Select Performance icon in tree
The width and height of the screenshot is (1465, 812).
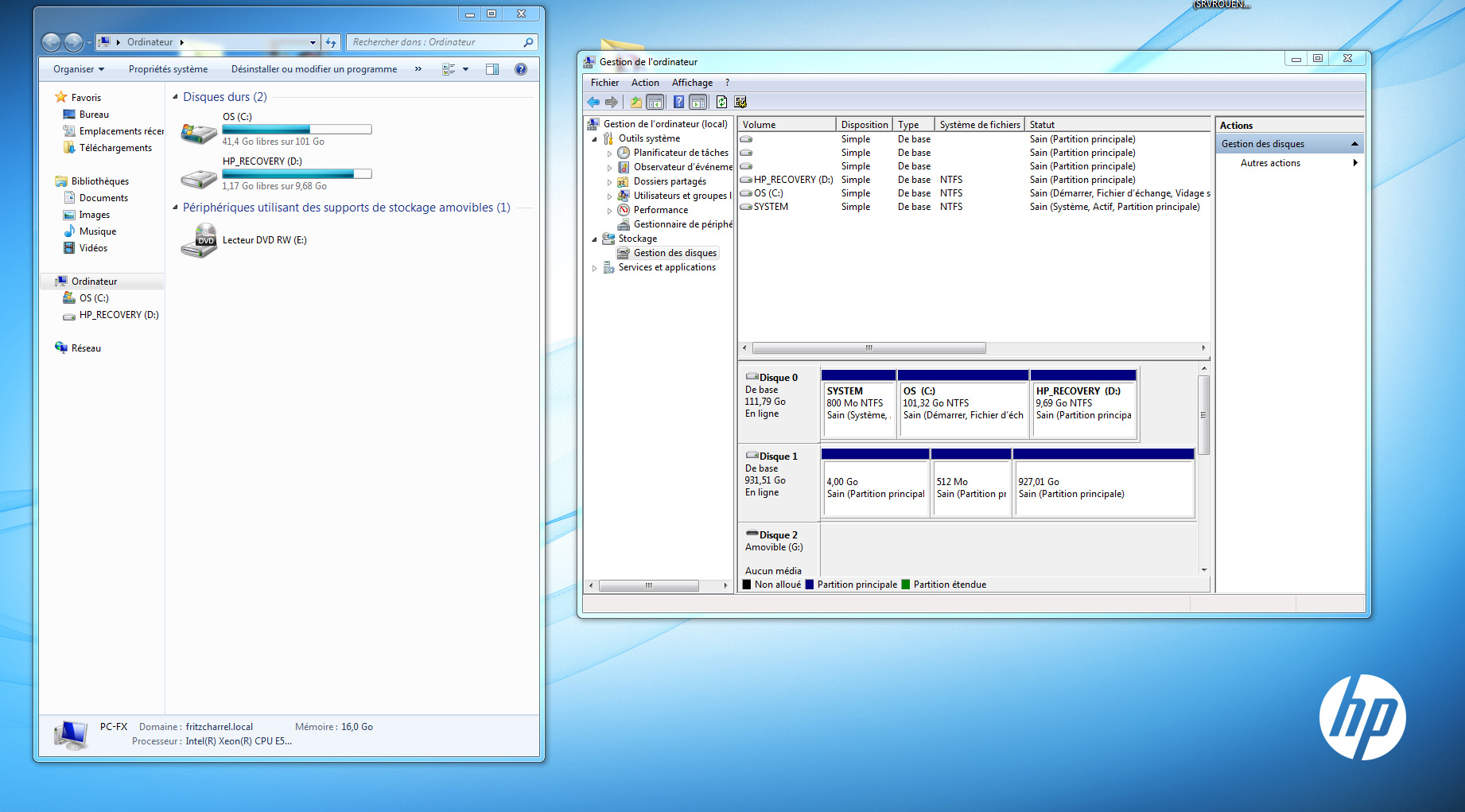(624, 210)
